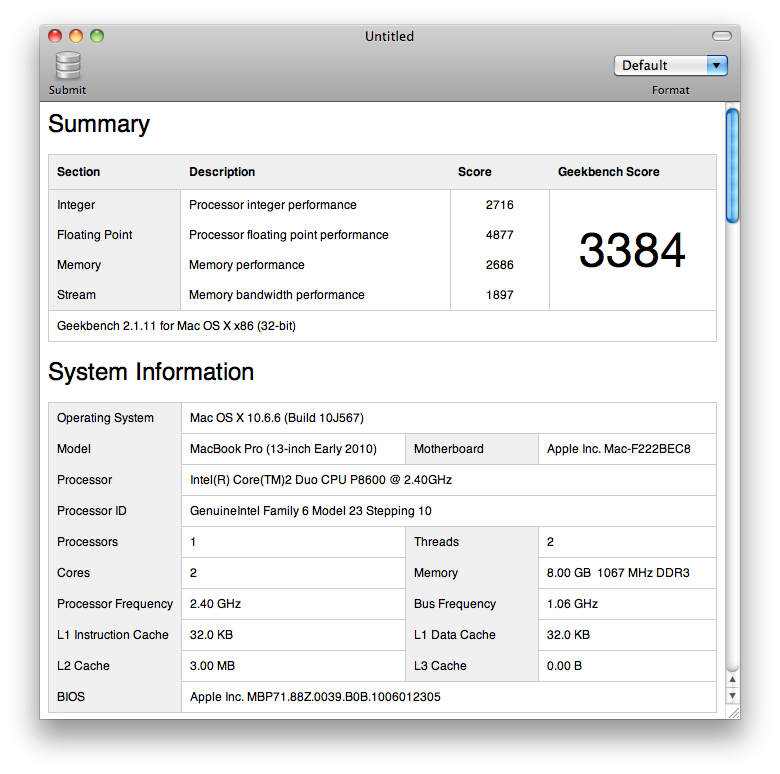This screenshot has width=780, height=774.
Task: Click the scroll down arrow
Action: click(732, 695)
